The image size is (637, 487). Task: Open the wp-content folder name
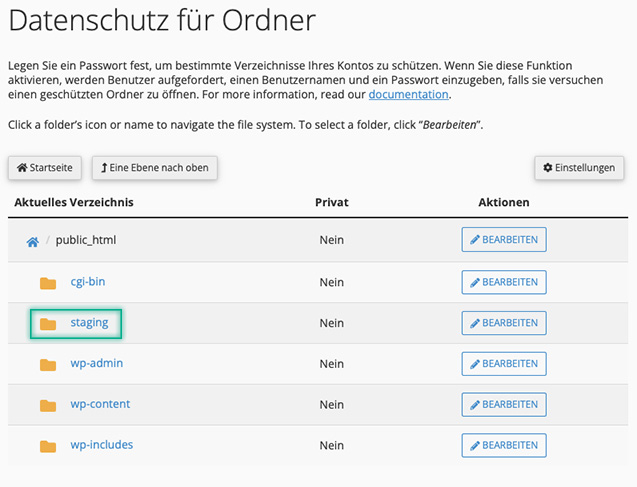point(100,404)
